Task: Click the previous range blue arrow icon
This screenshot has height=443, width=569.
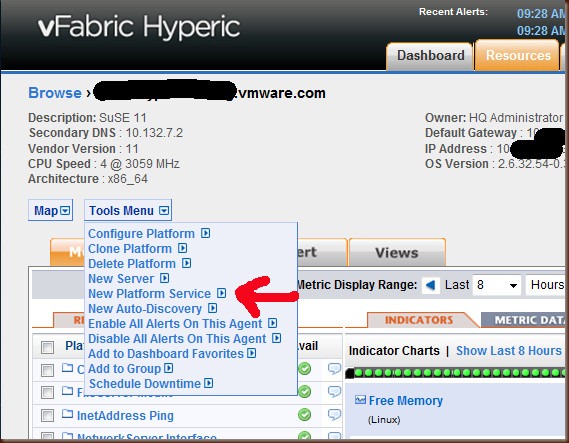Action: click(x=430, y=285)
